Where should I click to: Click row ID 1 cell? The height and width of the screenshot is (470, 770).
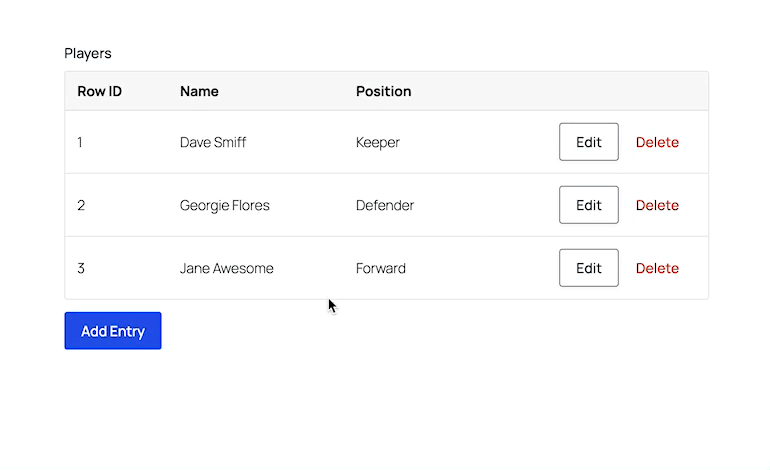[x=80, y=142]
